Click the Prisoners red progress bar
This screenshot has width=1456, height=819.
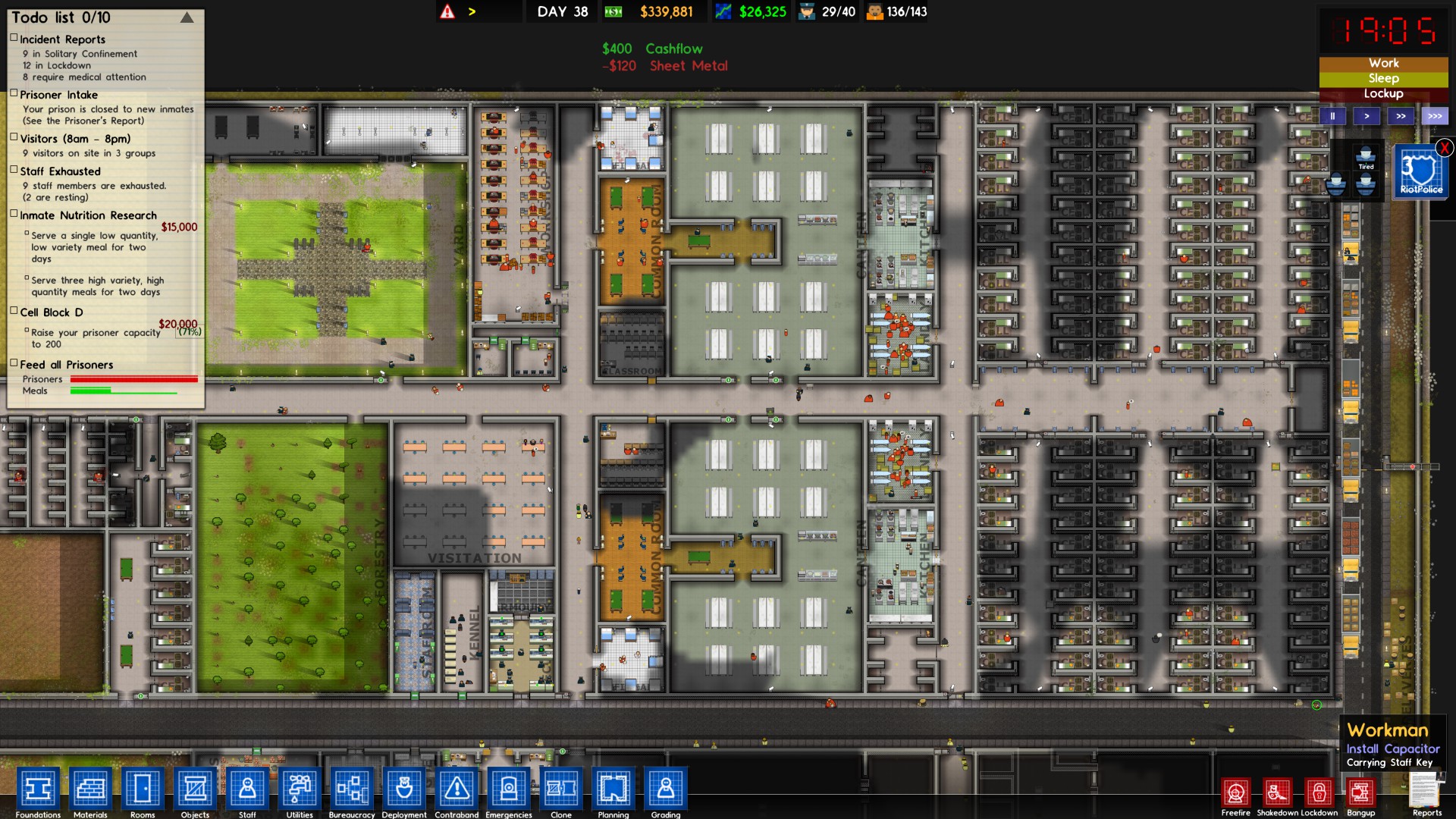tap(134, 379)
